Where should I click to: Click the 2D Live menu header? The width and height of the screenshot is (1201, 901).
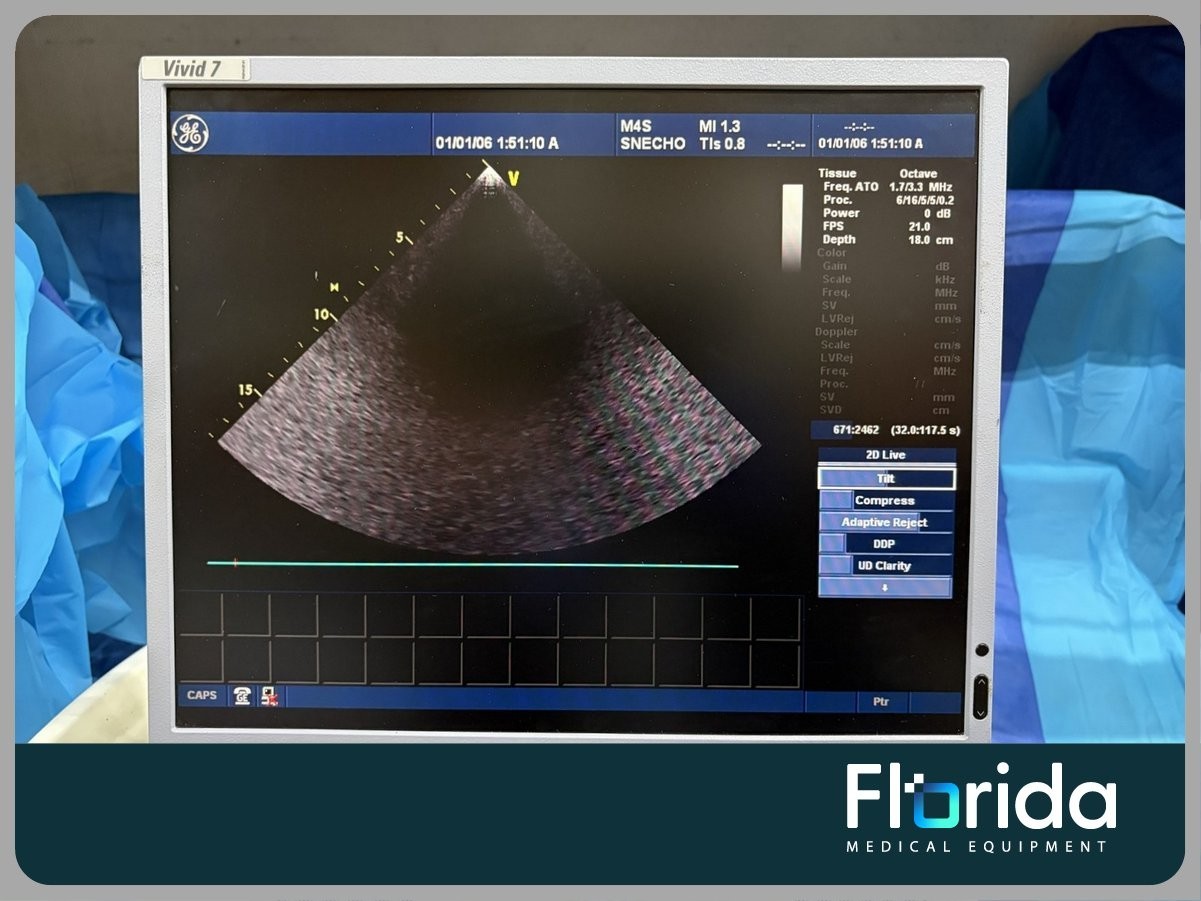point(886,456)
